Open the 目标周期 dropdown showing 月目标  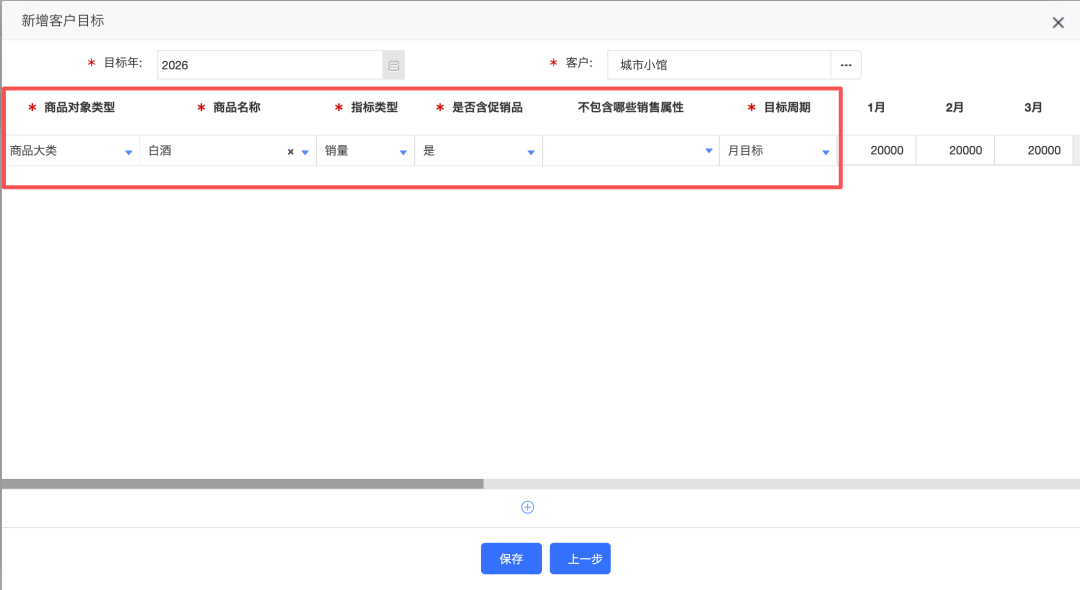(x=826, y=150)
